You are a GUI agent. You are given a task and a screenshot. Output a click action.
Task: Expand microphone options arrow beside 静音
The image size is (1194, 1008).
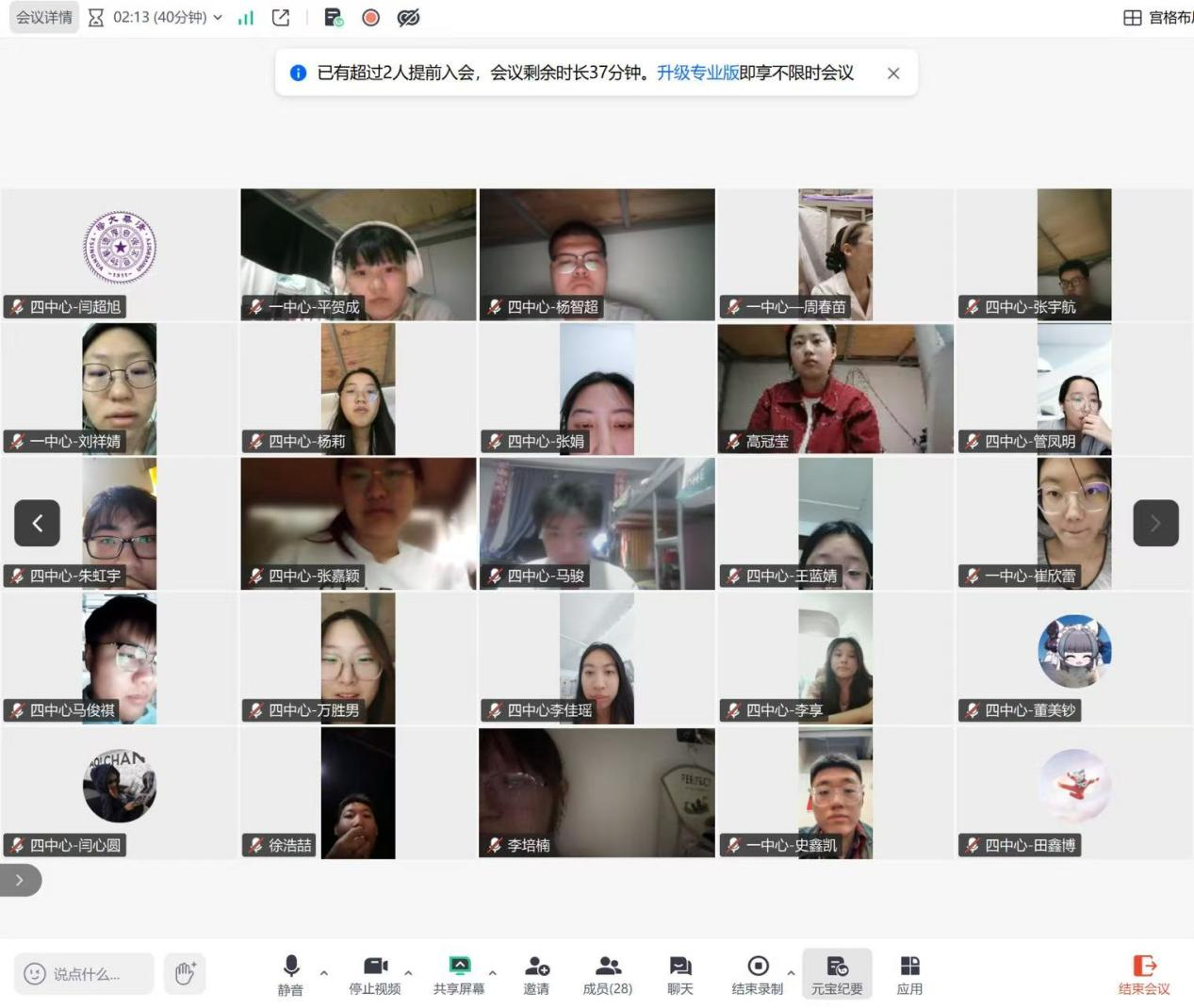coord(324,972)
